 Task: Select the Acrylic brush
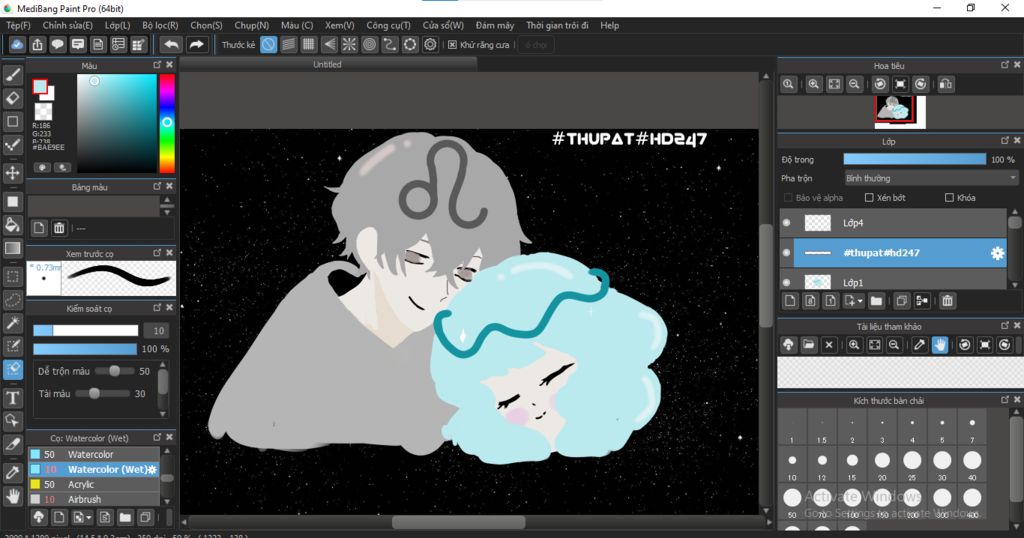[94, 484]
